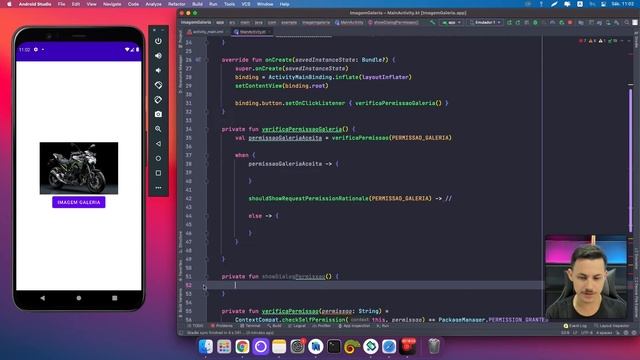Click the editor vertical scrollbar thumb
640x360 pixels.
(x=631, y=159)
